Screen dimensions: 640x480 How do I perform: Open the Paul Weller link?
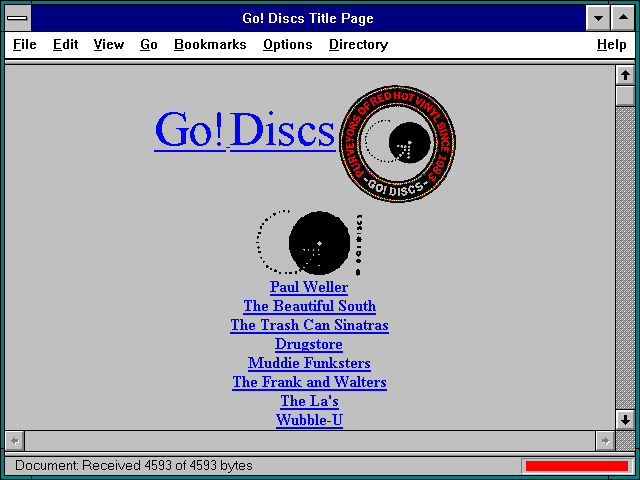(x=309, y=287)
